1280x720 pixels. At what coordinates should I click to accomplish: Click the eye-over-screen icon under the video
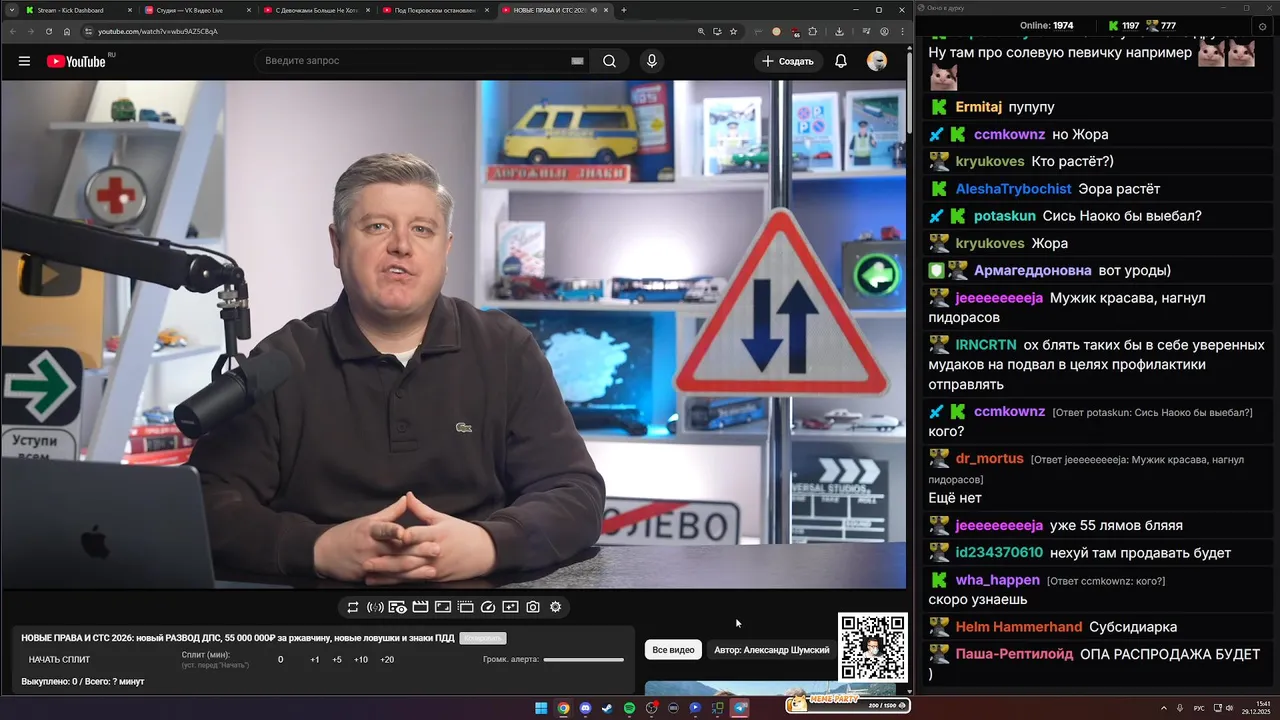[397, 607]
